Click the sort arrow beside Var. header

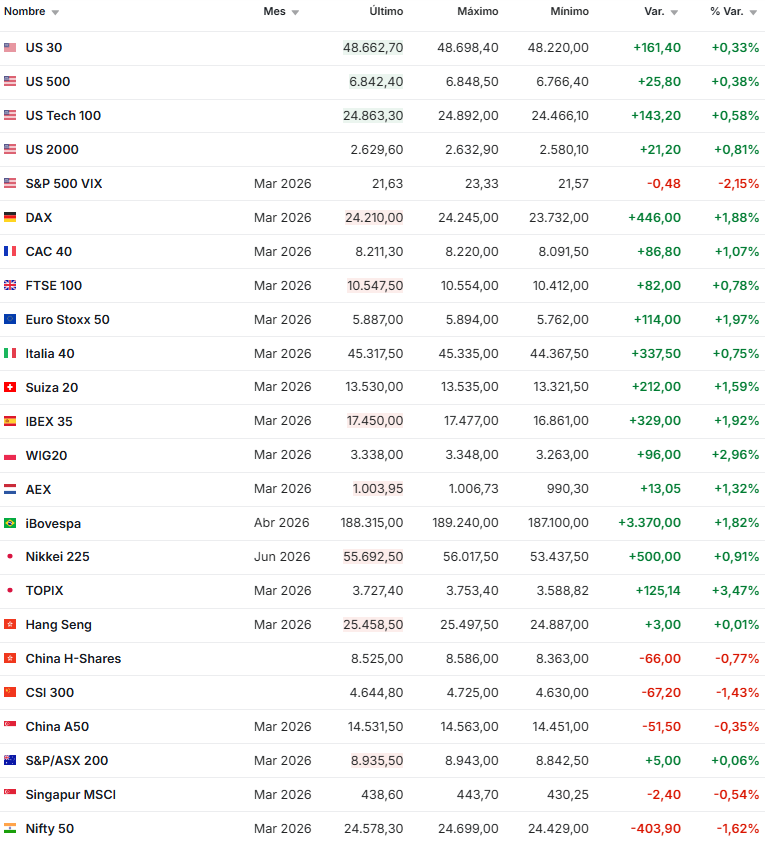tap(674, 13)
